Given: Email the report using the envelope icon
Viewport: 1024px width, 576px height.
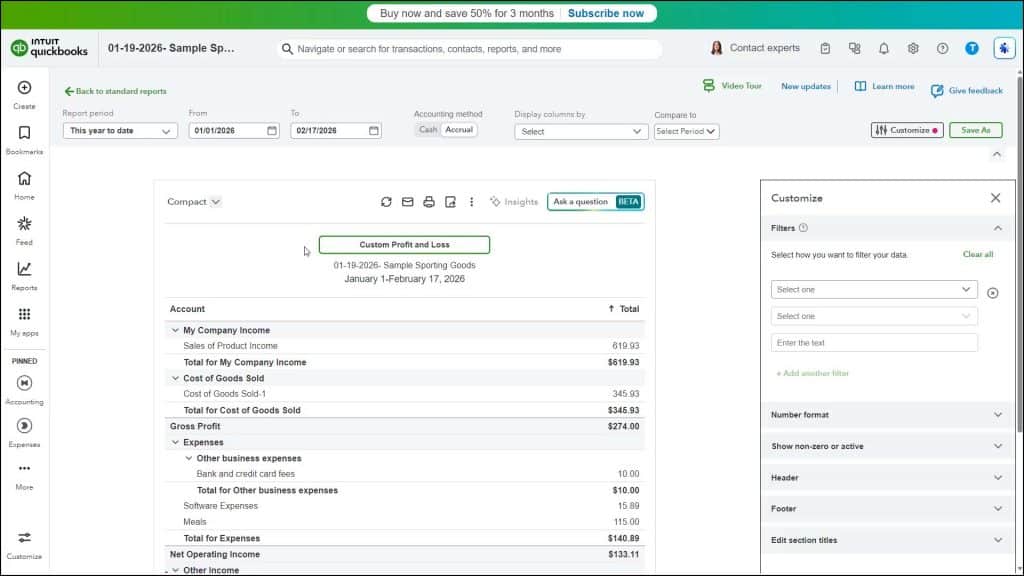Looking at the screenshot, I should [x=407, y=201].
